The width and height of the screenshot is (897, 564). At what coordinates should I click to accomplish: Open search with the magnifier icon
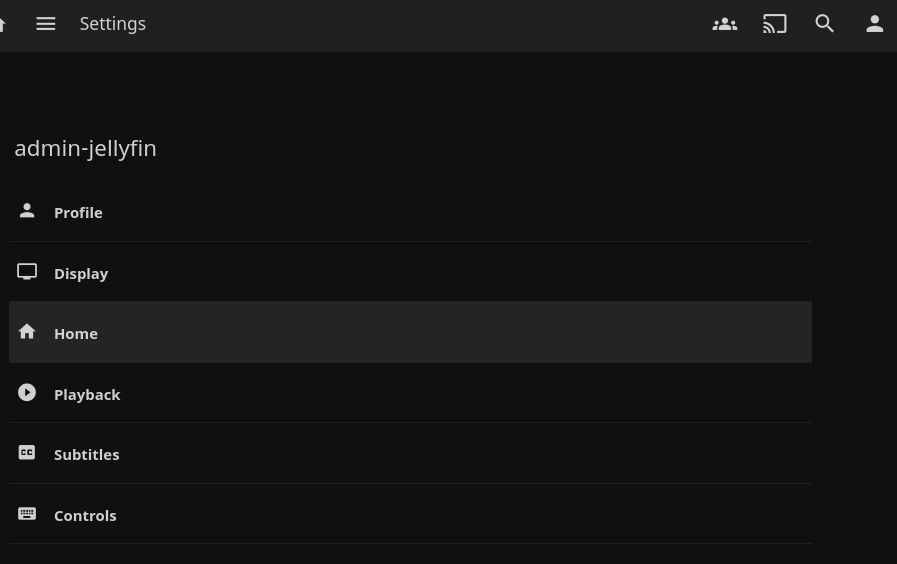(x=825, y=24)
